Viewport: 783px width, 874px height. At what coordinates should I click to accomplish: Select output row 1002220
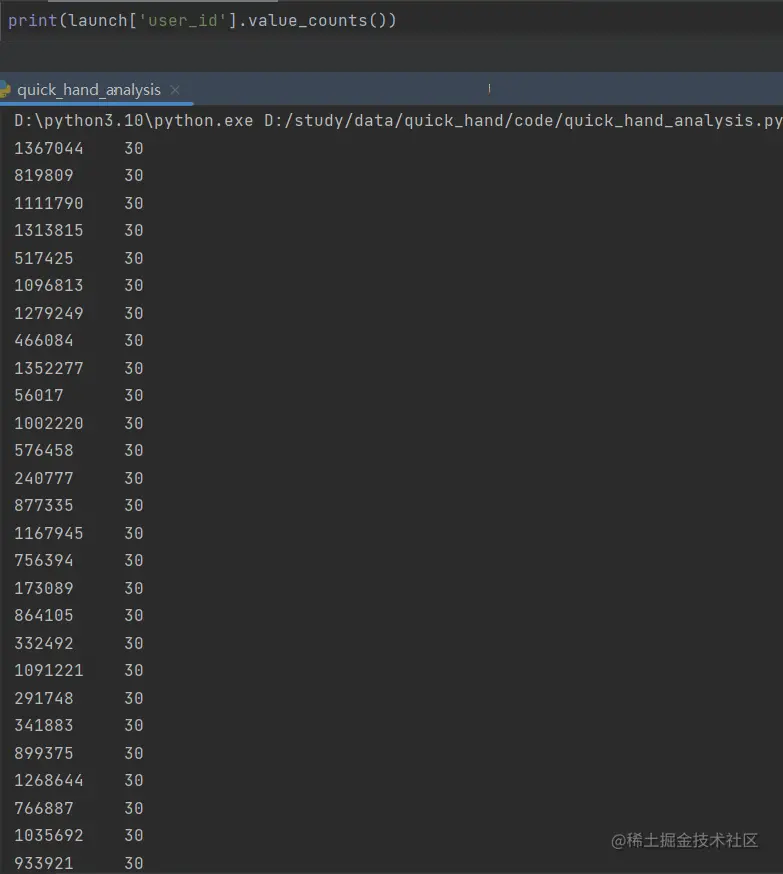[79, 424]
